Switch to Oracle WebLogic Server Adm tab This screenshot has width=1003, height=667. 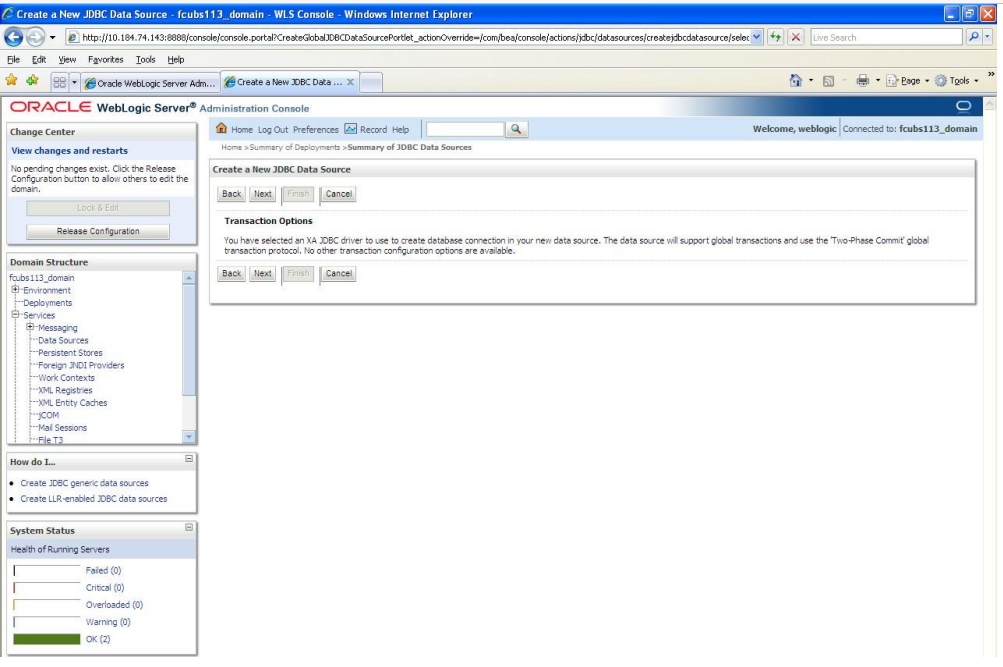point(151,83)
